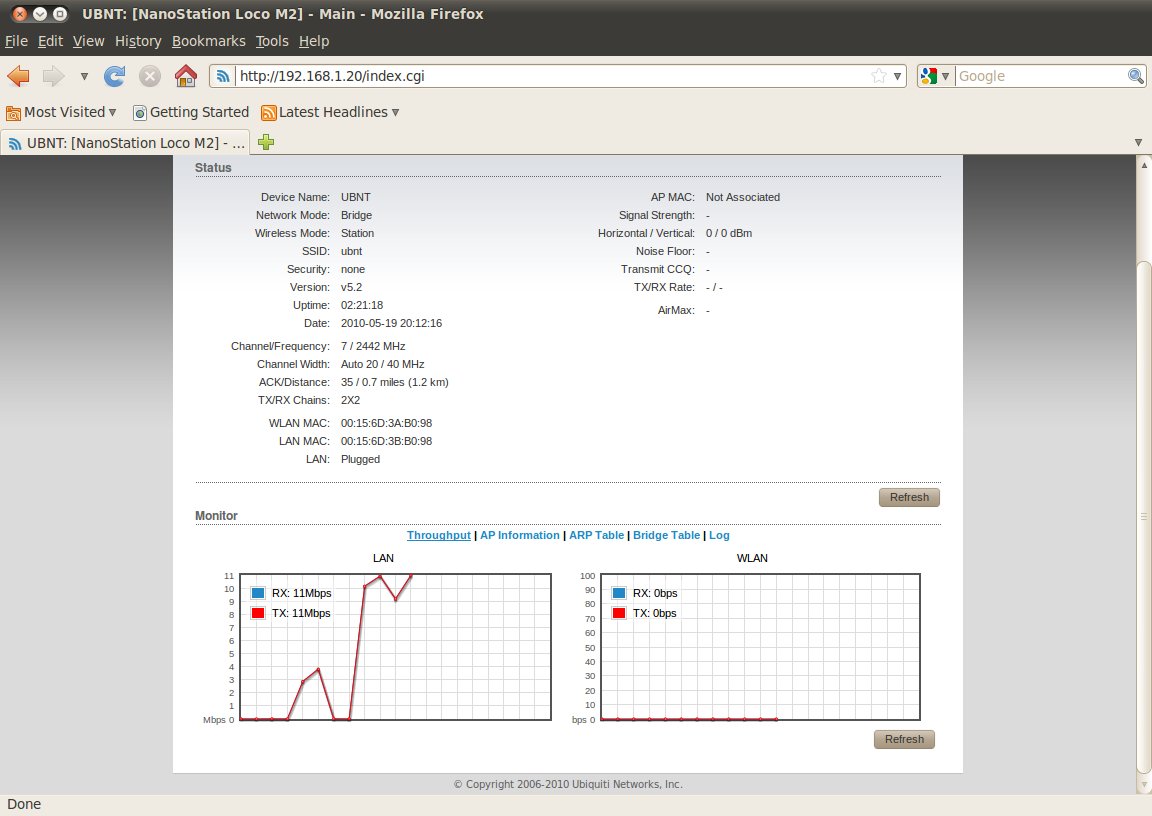Click the bookmark star in address bar

pos(878,76)
